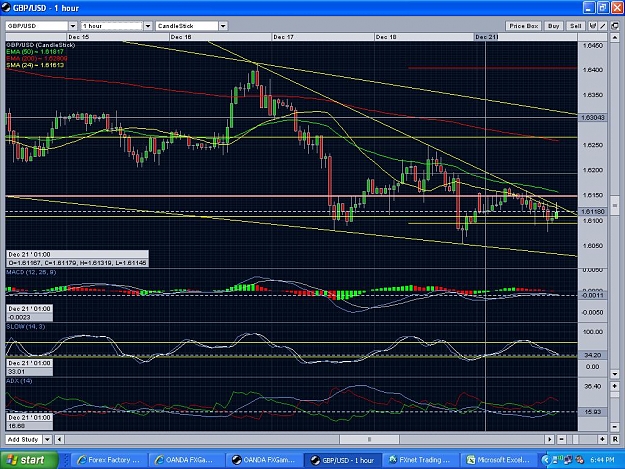Click the 15.93 ADX value marker
The height and width of the screenshot is (469, 625).
593,412
